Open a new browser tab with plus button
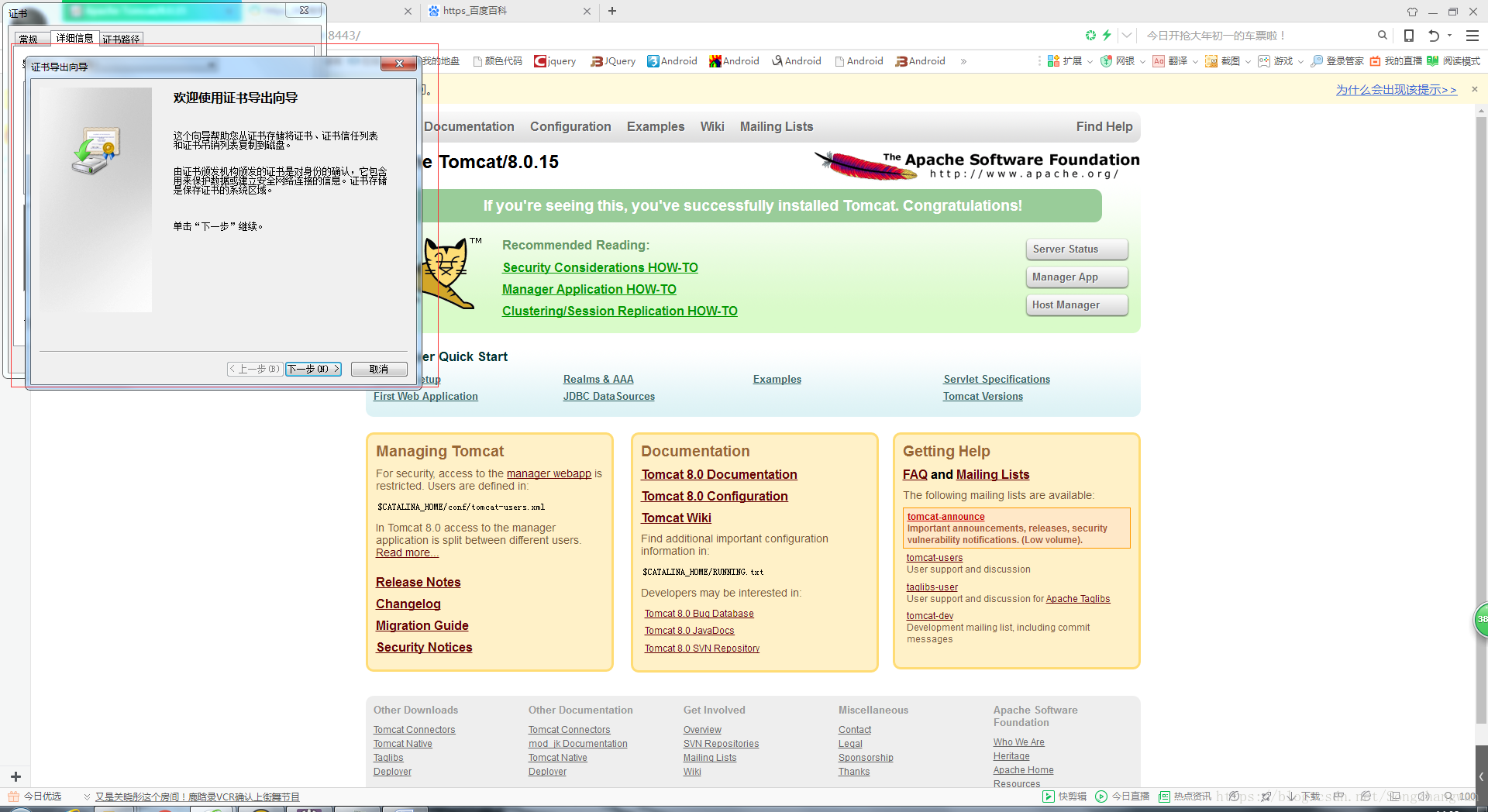This screenshot has width=1488, height=812. 612,11
